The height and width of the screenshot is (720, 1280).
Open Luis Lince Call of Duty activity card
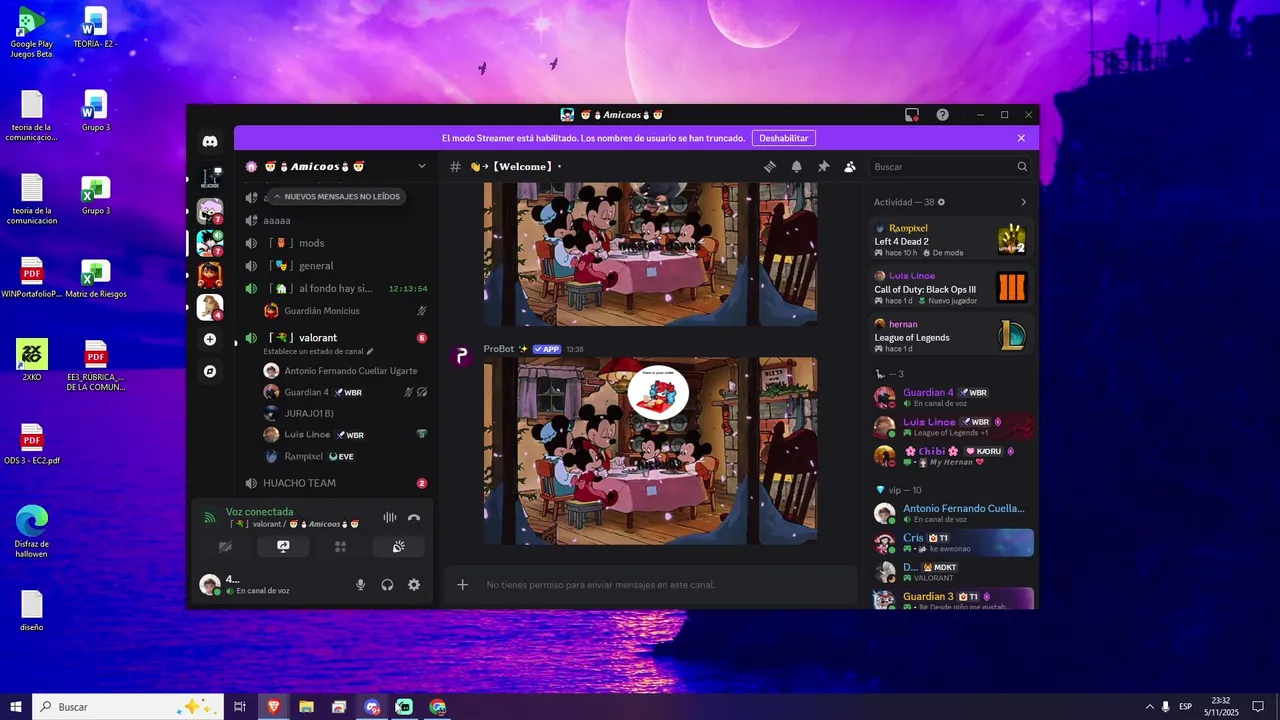click(x=950, y=288)
